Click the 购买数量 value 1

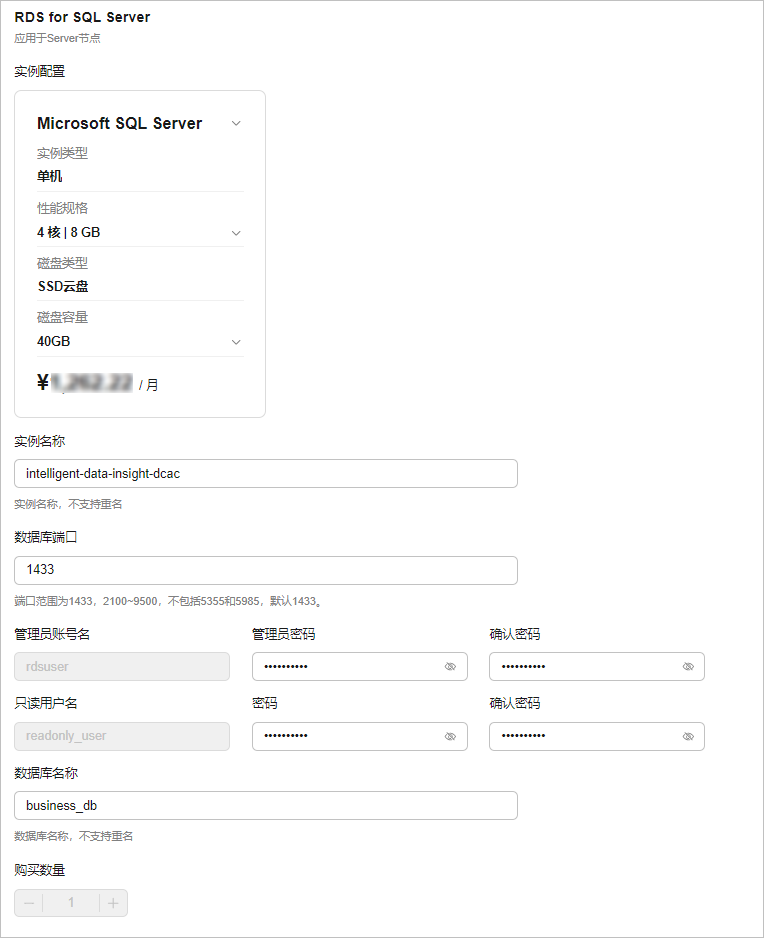71,902
